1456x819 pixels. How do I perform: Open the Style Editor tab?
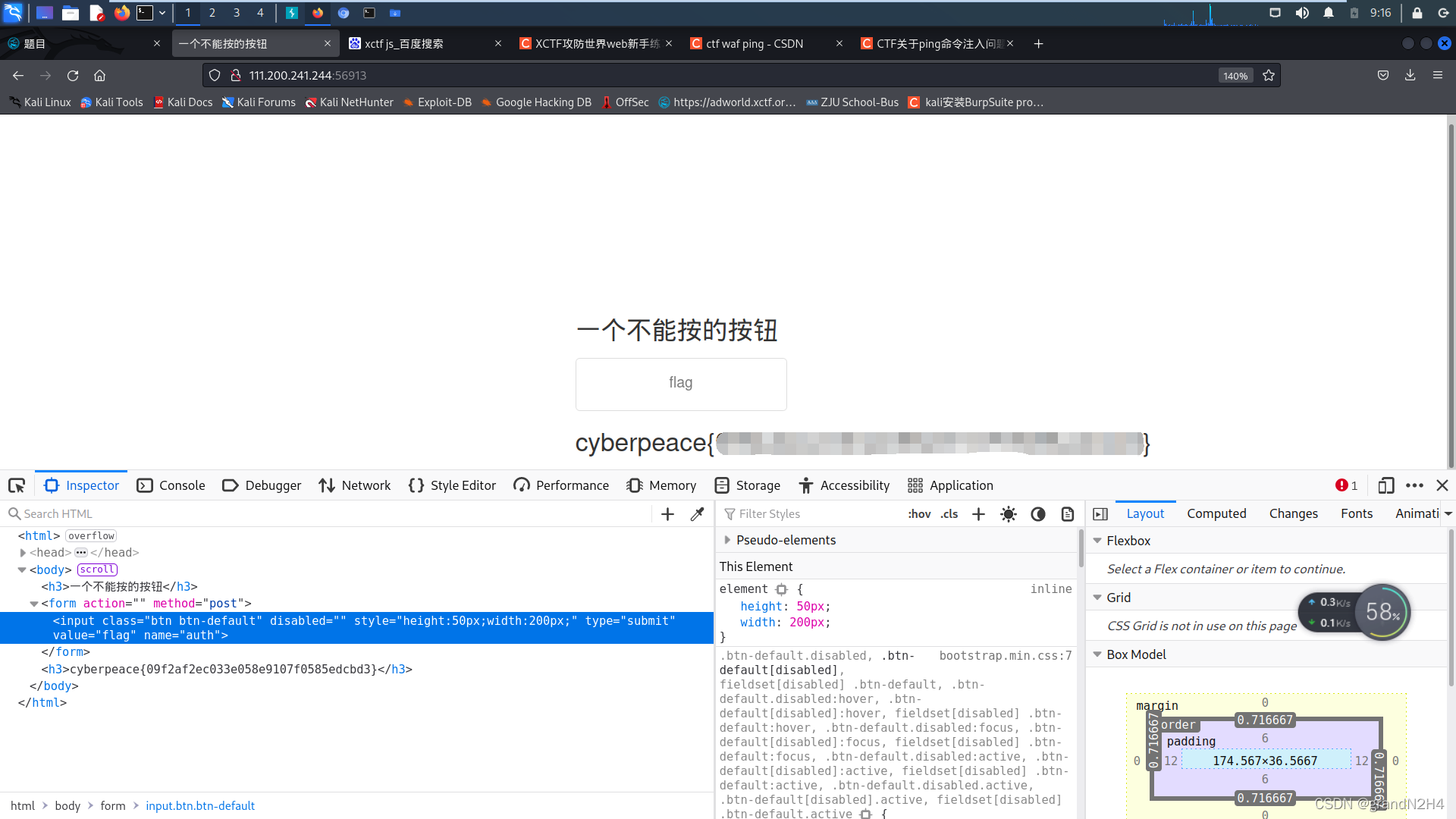click(452, 485)
